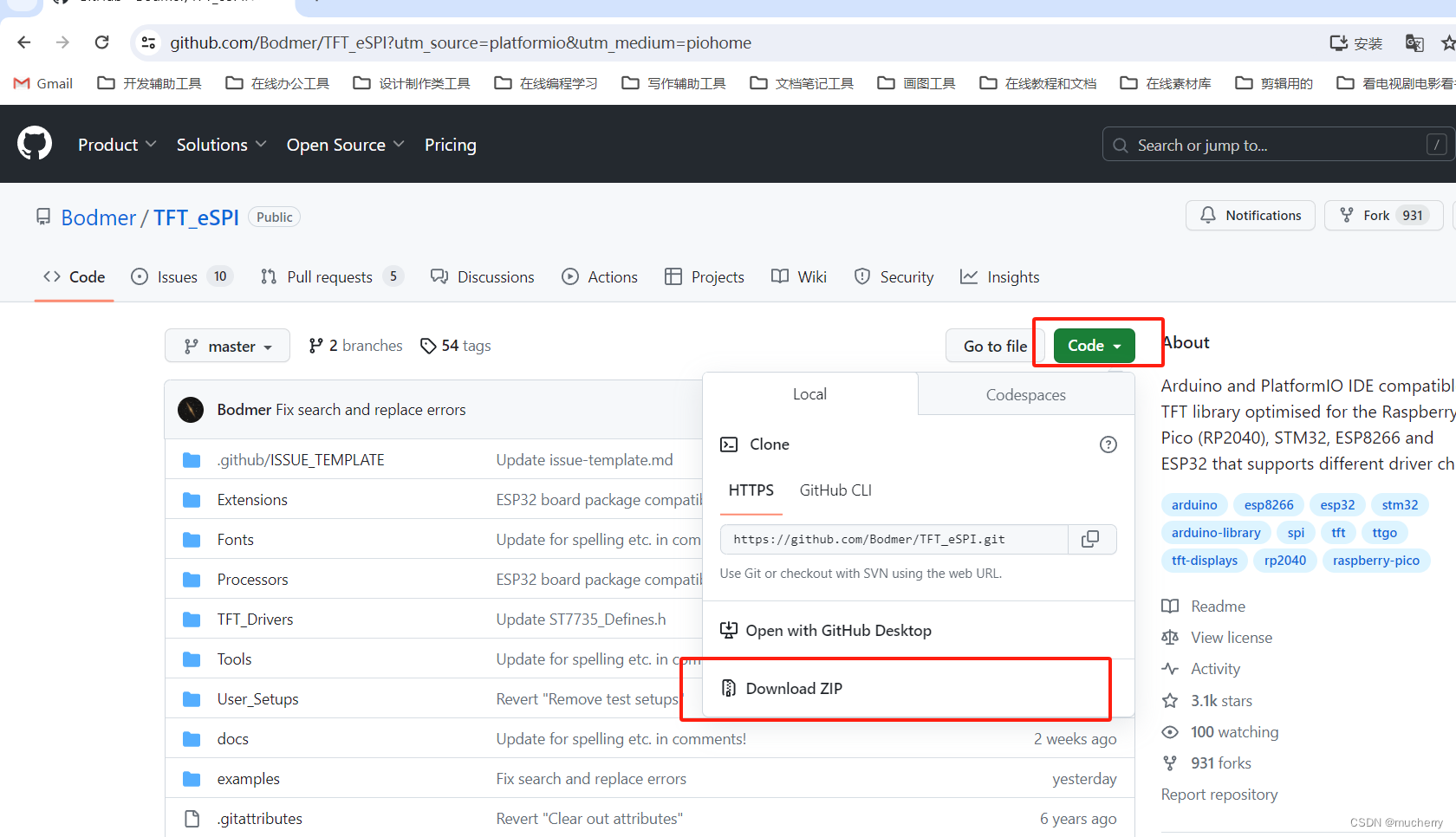Click the 100 watching link
Screen dimensions: 1456x837
[1234, 732]
